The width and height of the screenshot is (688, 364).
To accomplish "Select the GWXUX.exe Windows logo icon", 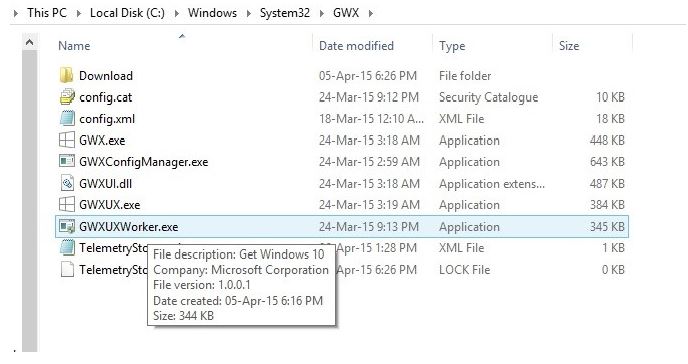I will point(67,204).
